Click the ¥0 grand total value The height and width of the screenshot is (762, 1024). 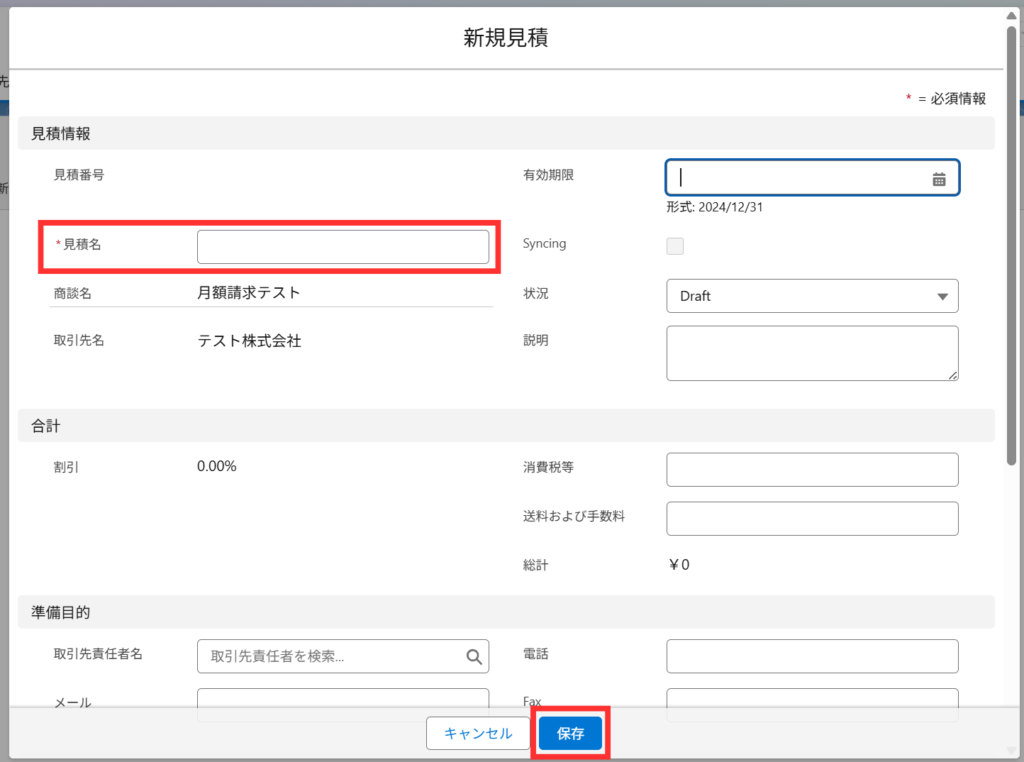679,565
